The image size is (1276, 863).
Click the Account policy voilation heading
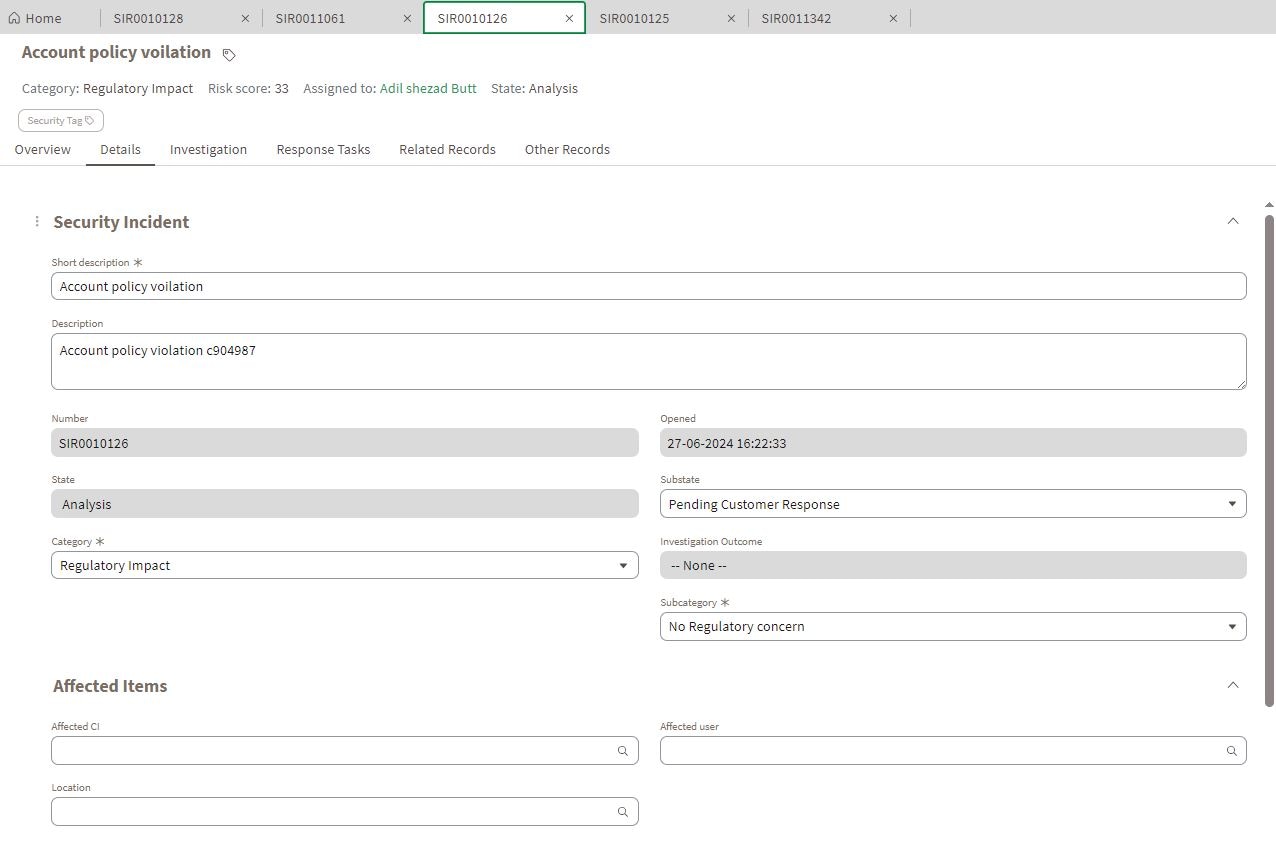coord(116,52)
